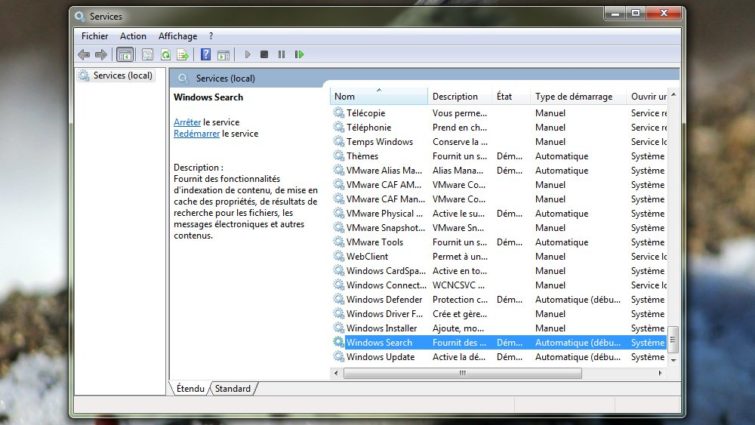Switch to the Standard tab
This screenshot has height=425, width=755.
click(x=233, y=388)
